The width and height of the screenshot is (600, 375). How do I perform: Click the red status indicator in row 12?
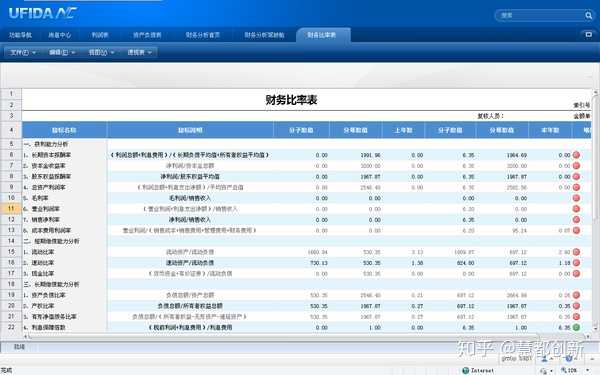576,219
